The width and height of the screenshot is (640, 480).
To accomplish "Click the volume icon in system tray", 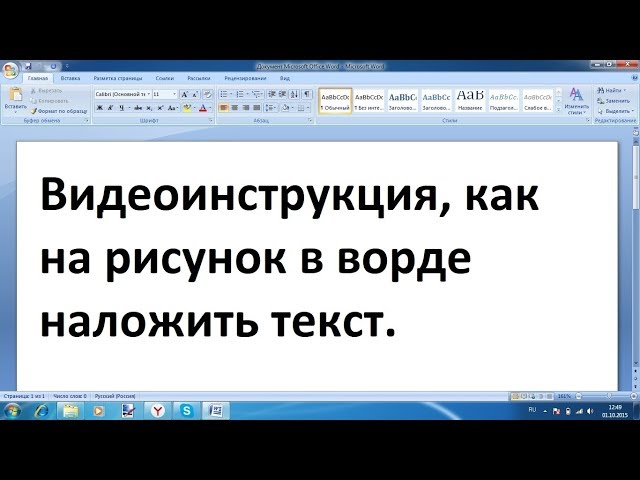I will coord(589,411).
